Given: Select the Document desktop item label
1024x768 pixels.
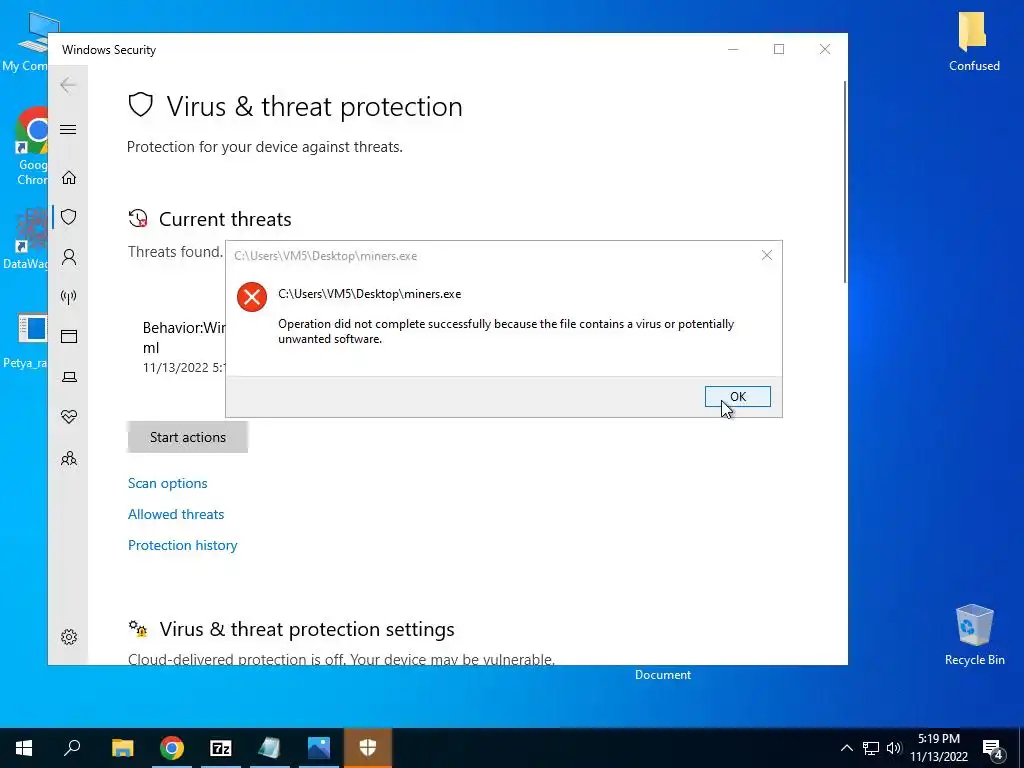Looking at the screenshot, I should (662, 675).
